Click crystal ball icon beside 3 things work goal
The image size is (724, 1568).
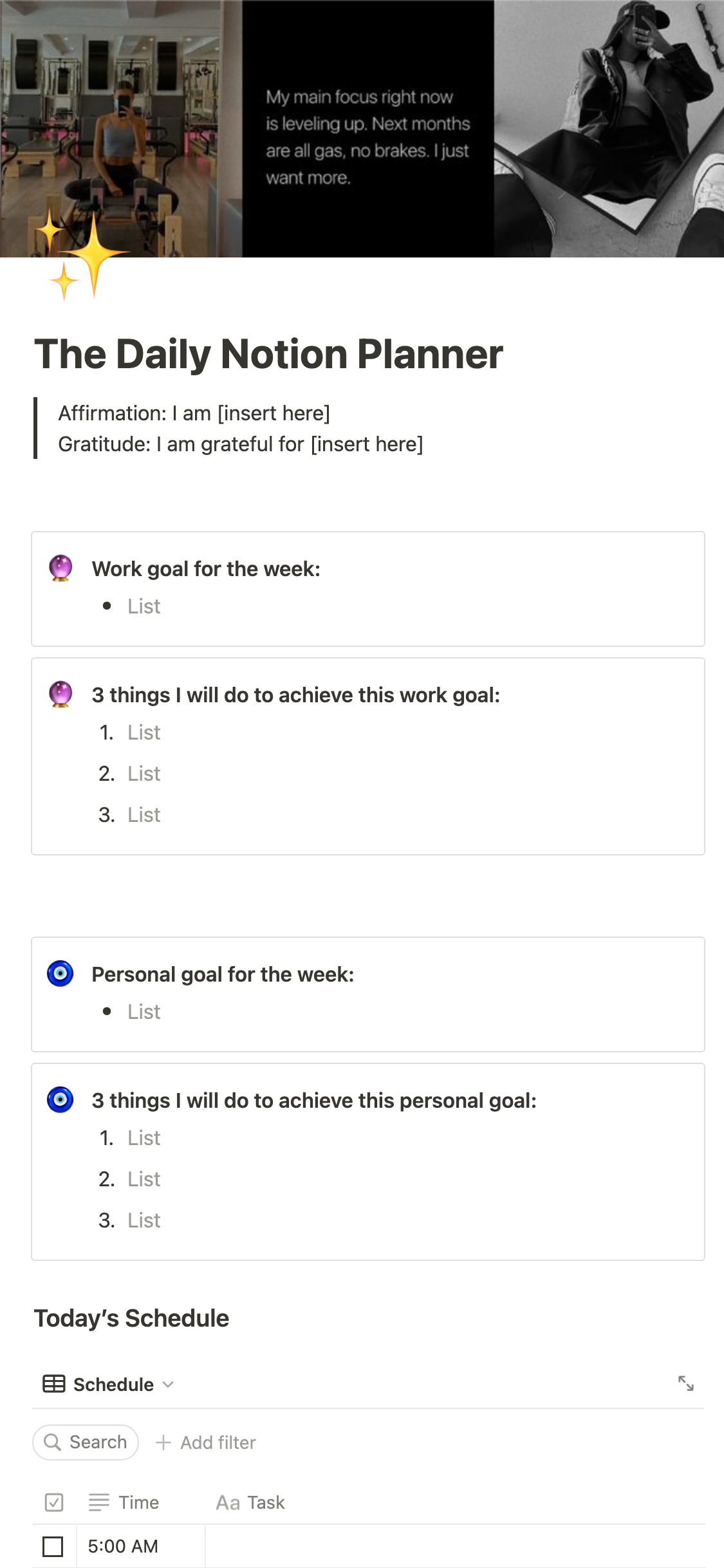coord(60,695)
